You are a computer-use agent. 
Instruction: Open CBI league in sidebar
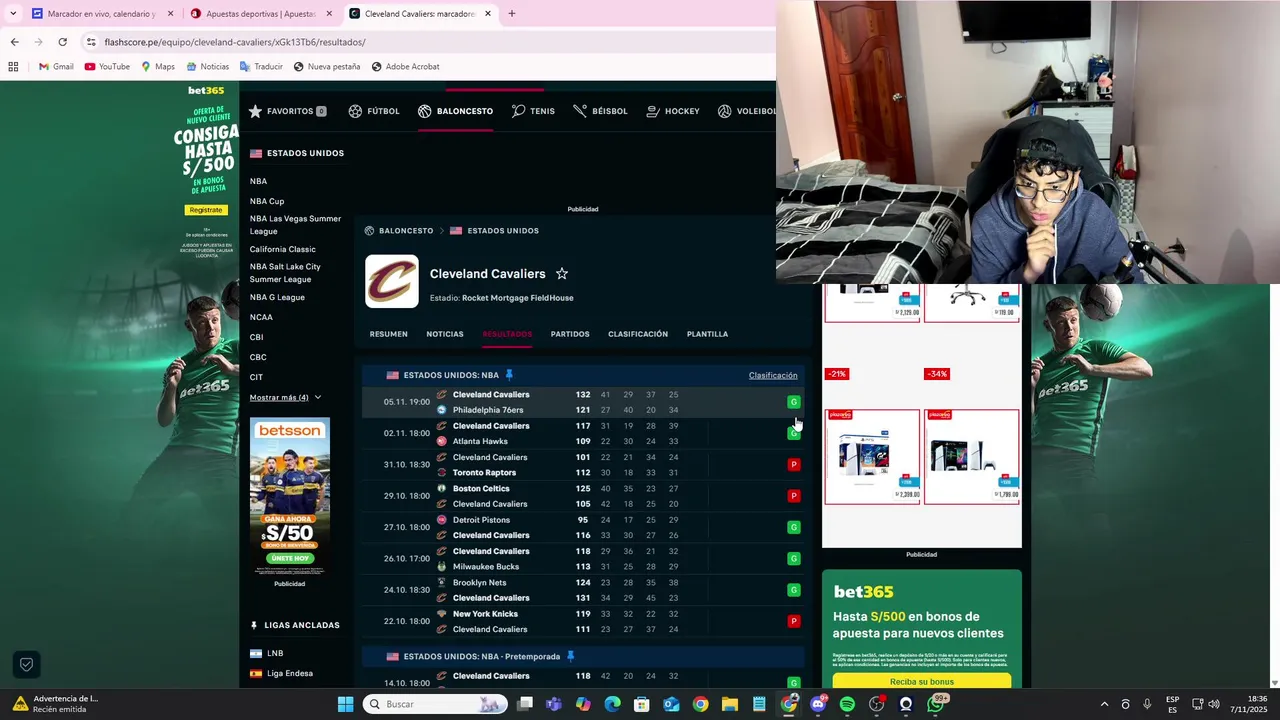tap(256, 337)
